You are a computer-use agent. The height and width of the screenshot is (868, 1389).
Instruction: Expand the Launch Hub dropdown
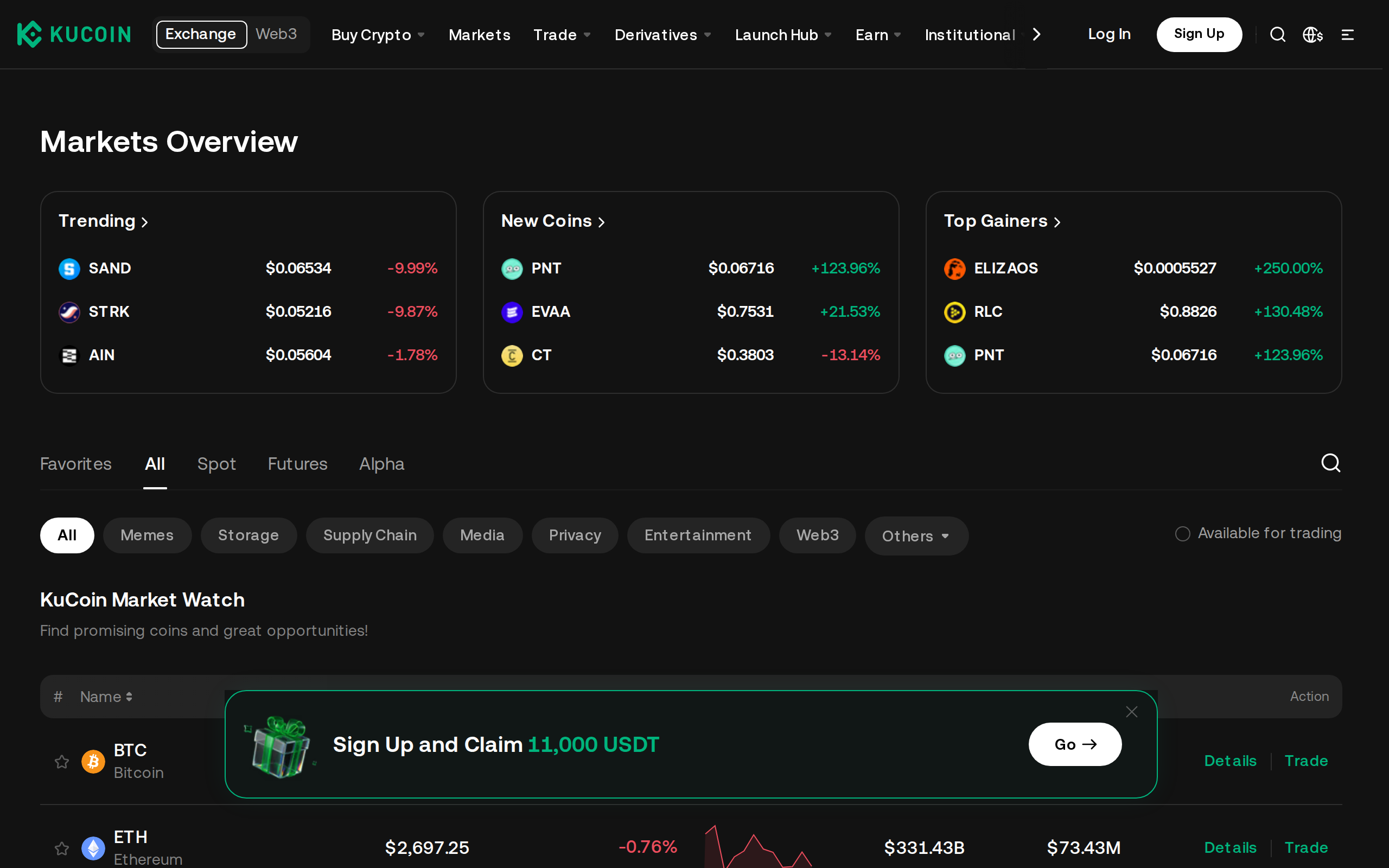(783, 35)
